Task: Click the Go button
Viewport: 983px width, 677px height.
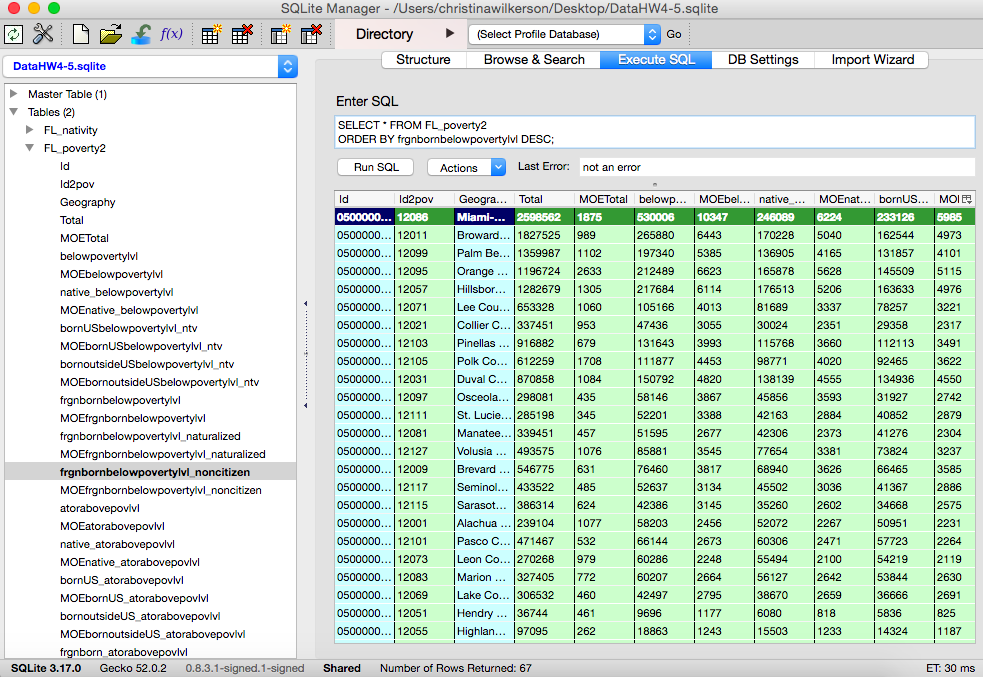Action: click(674, 34)
